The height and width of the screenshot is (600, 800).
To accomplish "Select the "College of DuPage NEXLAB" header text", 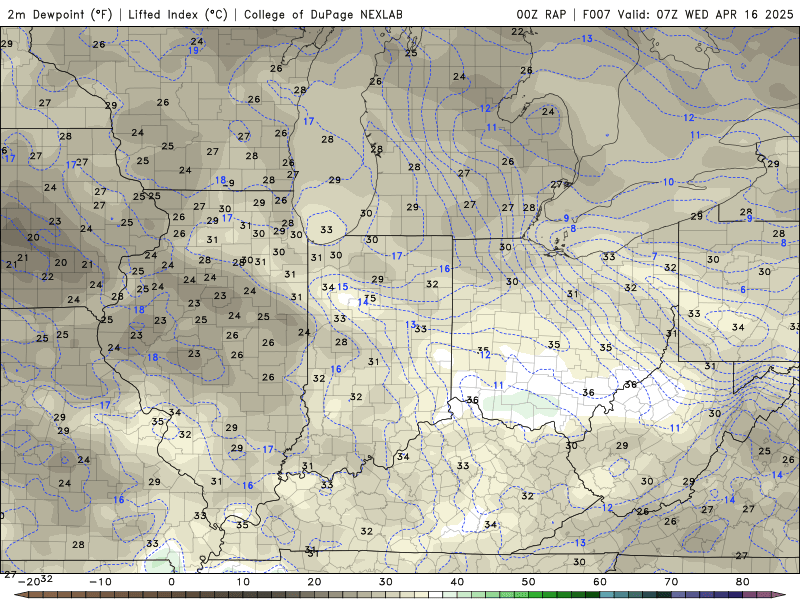I will [323, 14].
